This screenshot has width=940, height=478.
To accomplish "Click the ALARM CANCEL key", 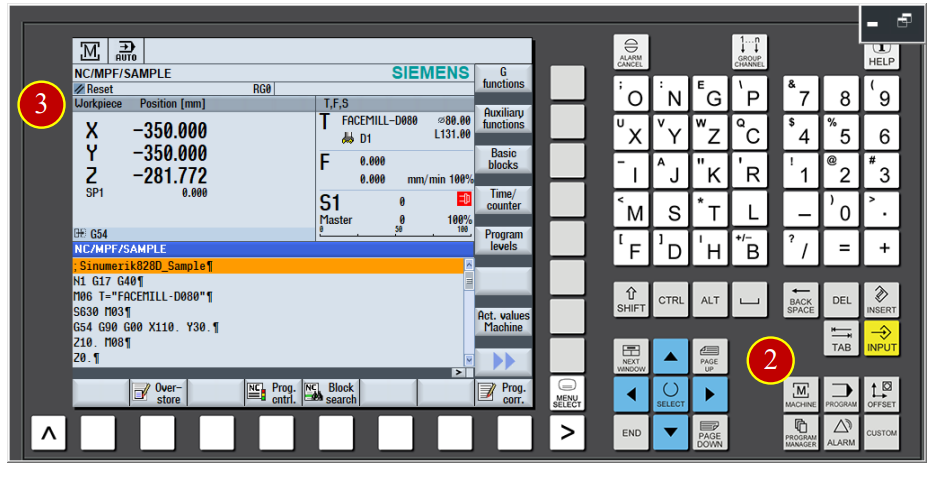I will tap(631, 52).
